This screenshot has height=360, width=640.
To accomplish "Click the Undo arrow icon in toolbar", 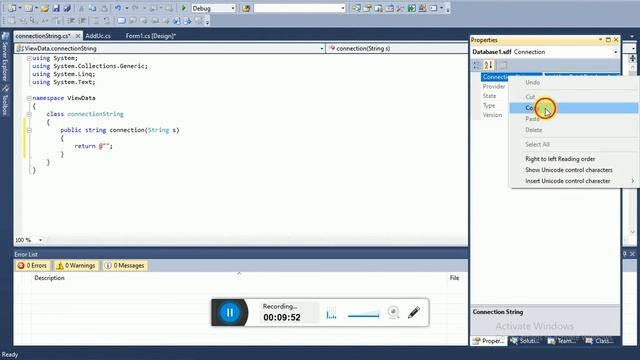I will [118, 8].
